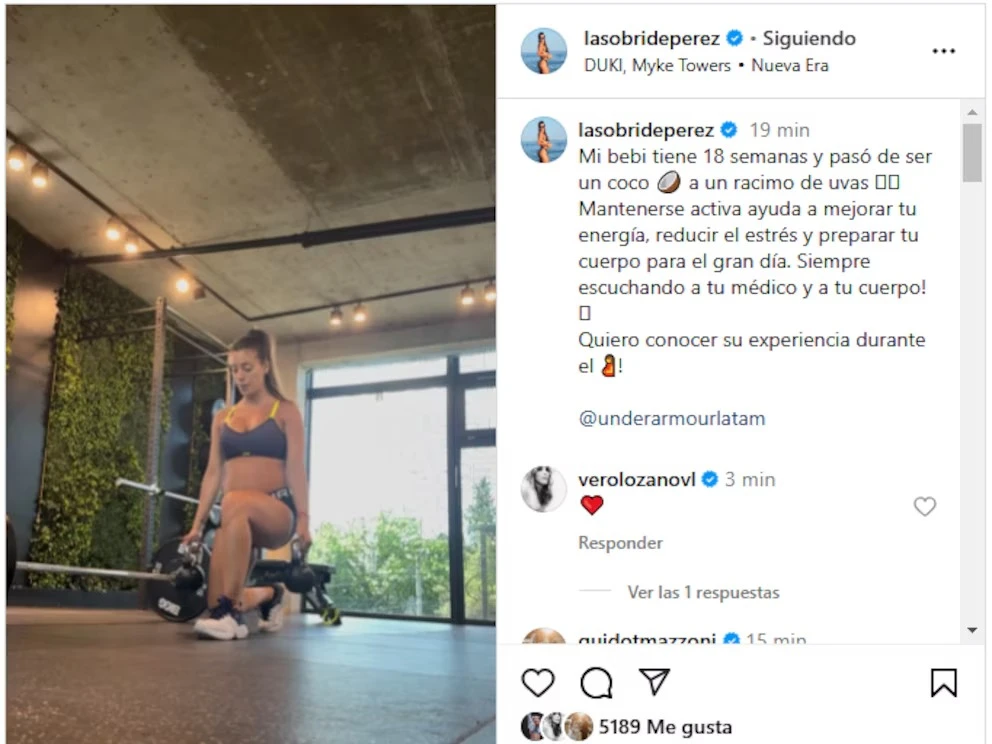
Task: Open comments with speech bubble icon
Action: [x=596, y=683]
